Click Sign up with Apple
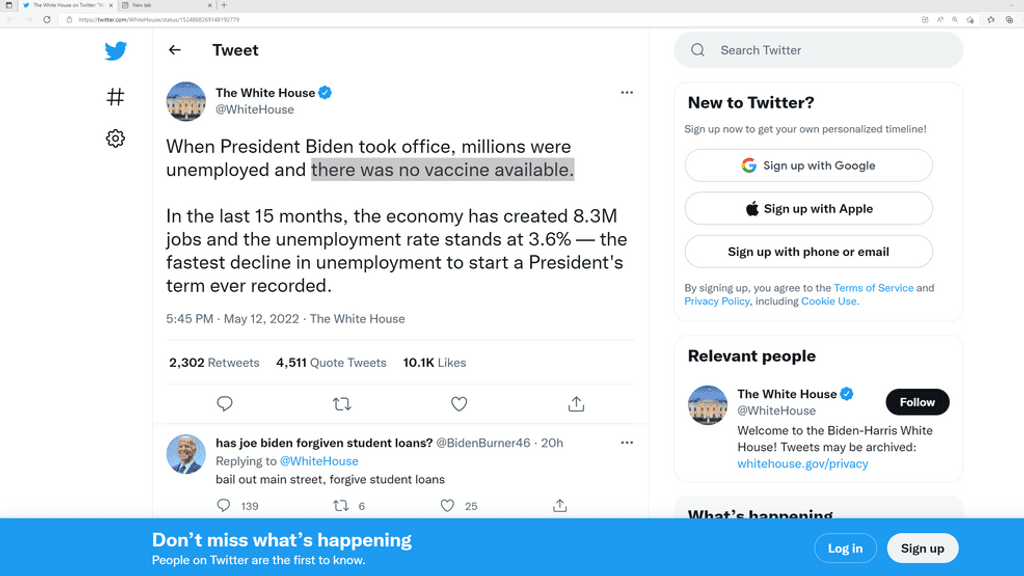The width and height of the screenshot is (1024, 576). tap(808, 209)
